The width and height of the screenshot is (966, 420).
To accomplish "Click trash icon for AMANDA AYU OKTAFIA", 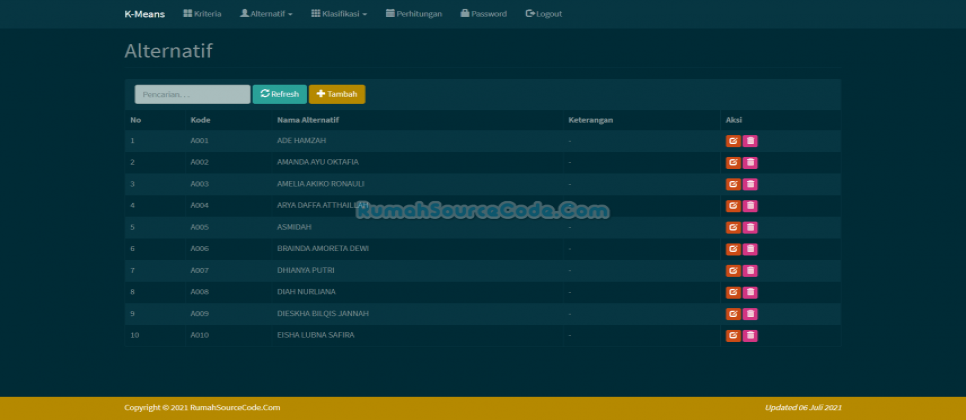I will point(750,163).
